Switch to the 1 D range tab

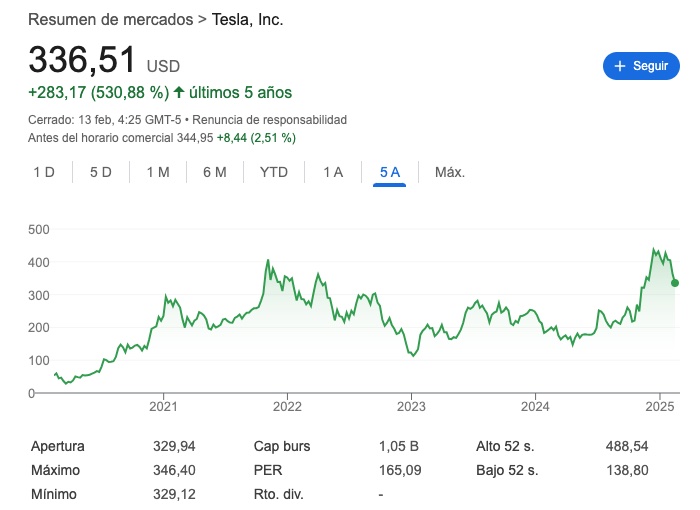(x=44, y=172)
